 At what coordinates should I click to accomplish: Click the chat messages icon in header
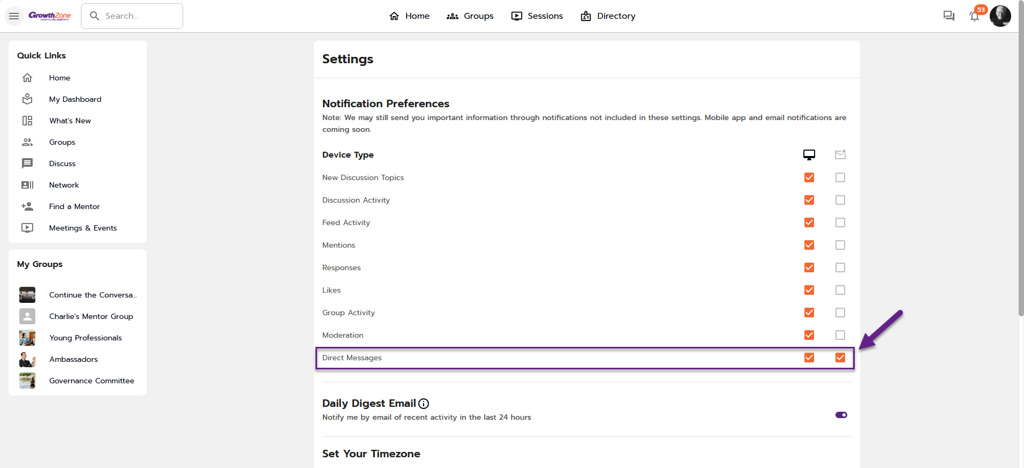948,16
